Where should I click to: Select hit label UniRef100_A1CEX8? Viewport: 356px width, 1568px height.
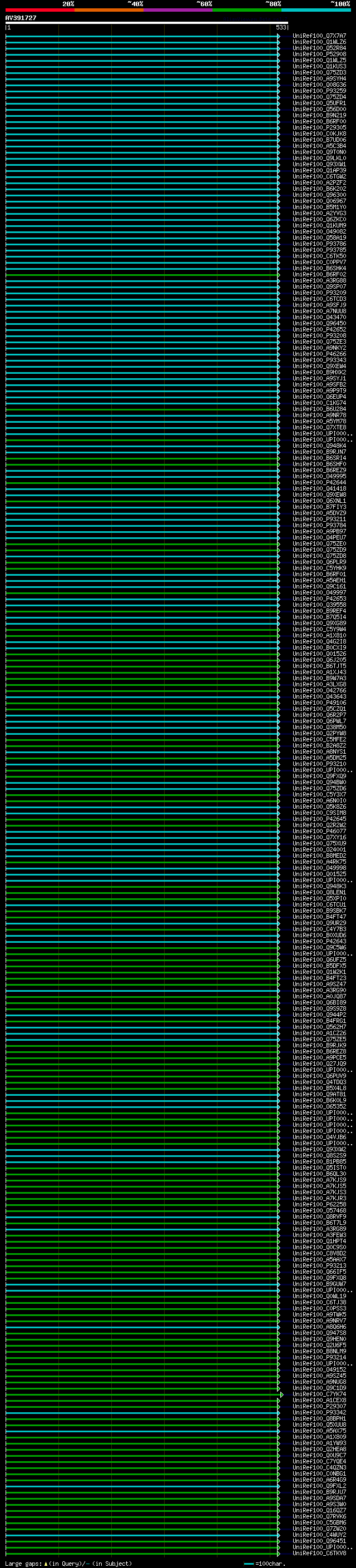(x=319, y=1400)
